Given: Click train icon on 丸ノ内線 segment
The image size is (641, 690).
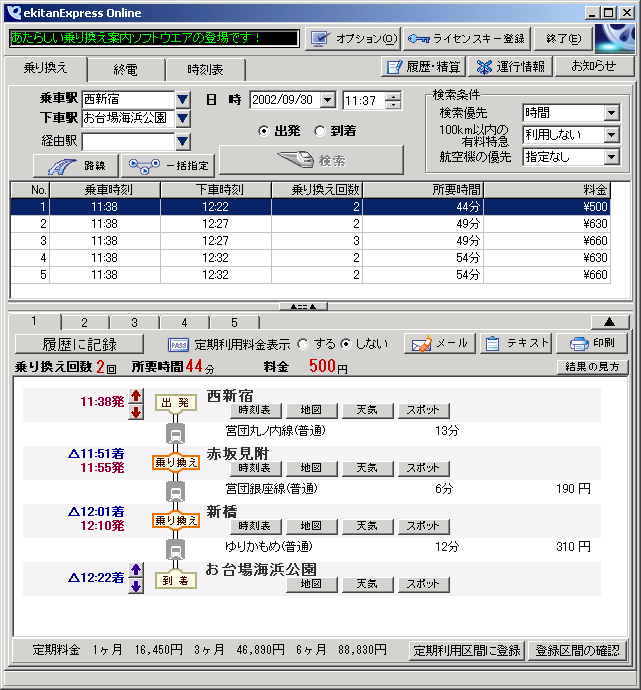Looking at the screenshot, I should [176, 434].
